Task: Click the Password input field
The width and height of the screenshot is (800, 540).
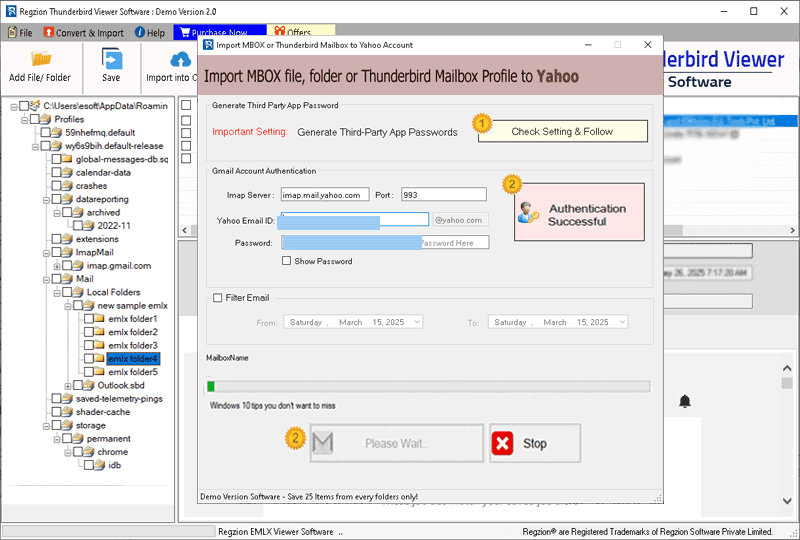Action: pyautogui.click(x=385, y=242)
